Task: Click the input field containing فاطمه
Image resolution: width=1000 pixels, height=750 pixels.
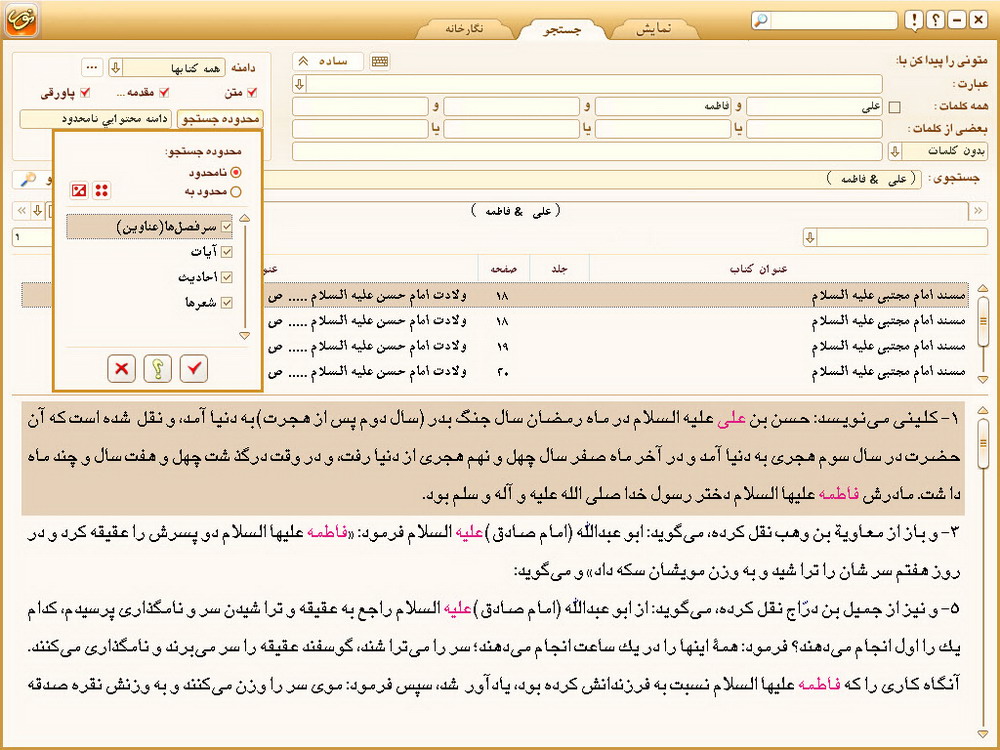Action: [x=663, y=107]
